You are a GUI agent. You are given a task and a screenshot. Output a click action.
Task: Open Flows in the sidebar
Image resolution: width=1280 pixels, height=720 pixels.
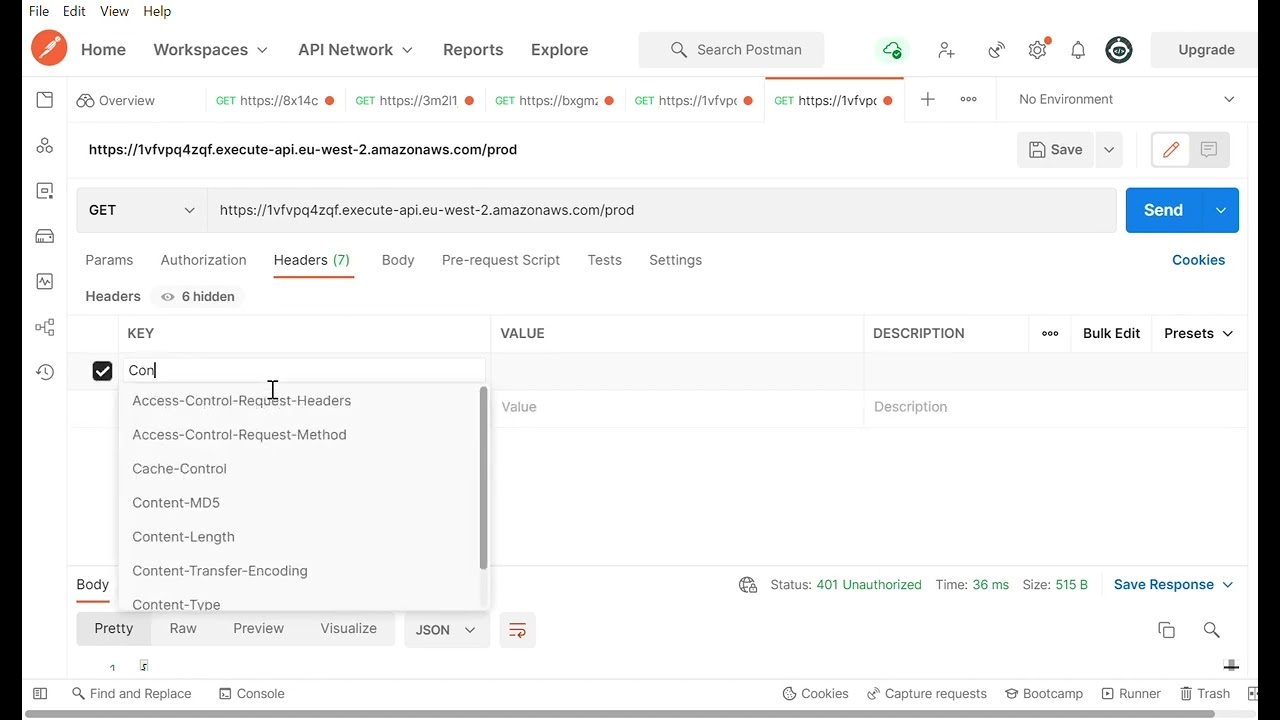point(45,327)
